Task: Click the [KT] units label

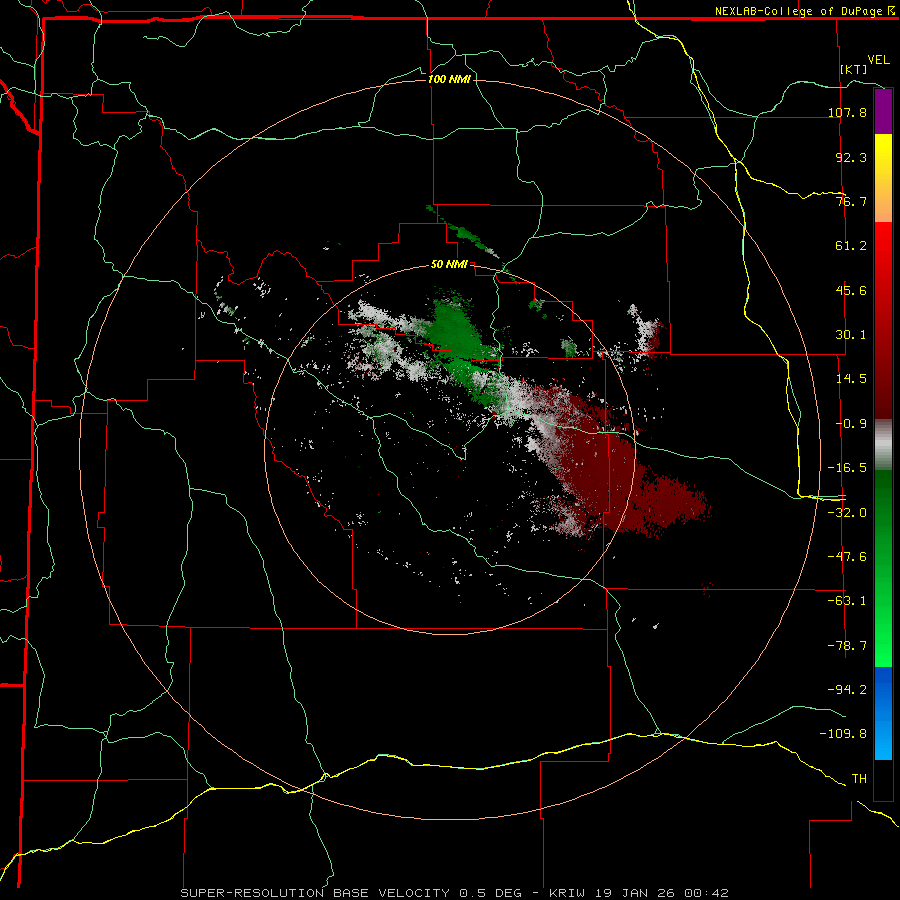Action: coord(854,69)
